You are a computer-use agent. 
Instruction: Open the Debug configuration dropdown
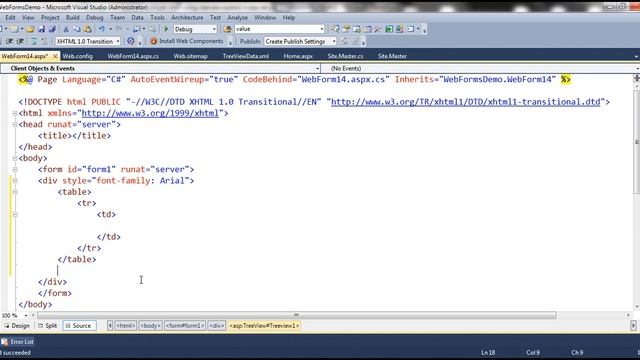point(213,29)
